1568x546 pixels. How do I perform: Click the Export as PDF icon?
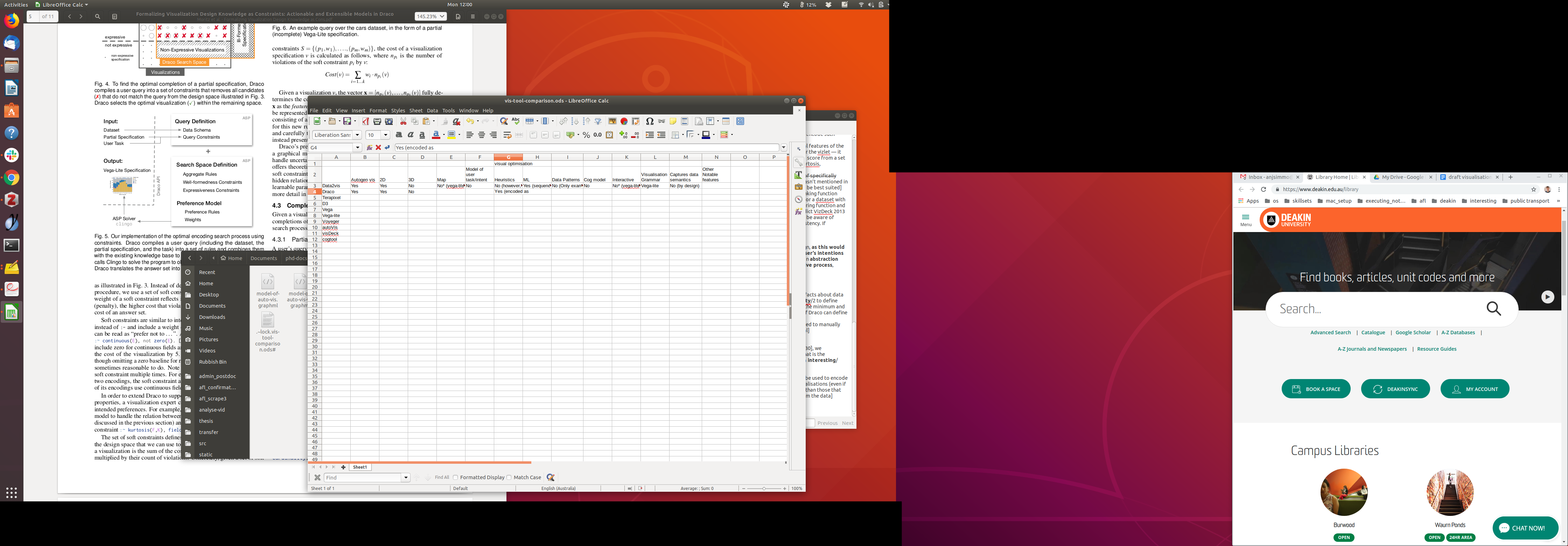click(x=365, y=121)
